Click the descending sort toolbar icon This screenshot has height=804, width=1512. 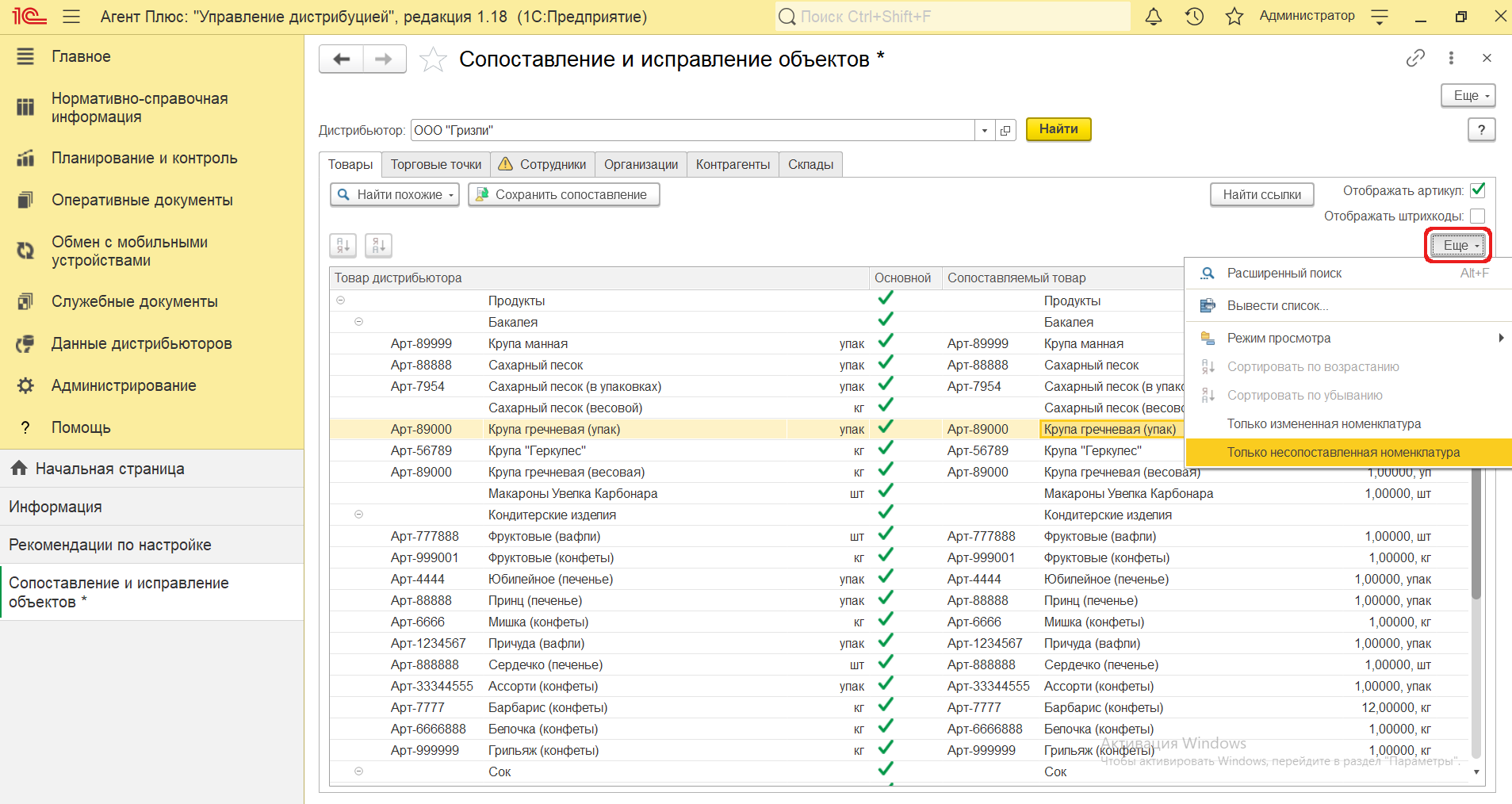tap(378, 246)
